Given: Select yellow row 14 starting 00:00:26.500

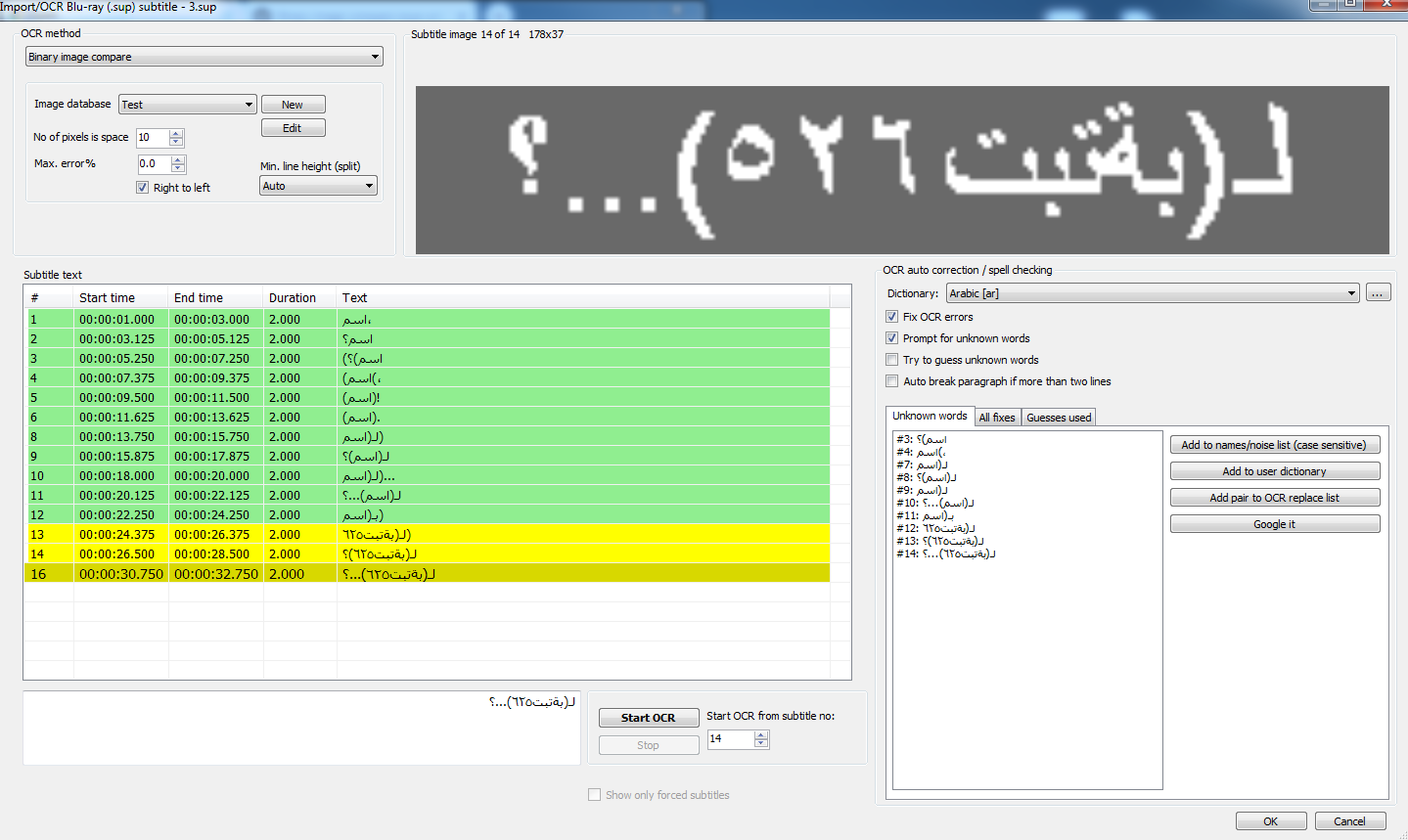Looking at the screenshot, I should pos(427,553).
